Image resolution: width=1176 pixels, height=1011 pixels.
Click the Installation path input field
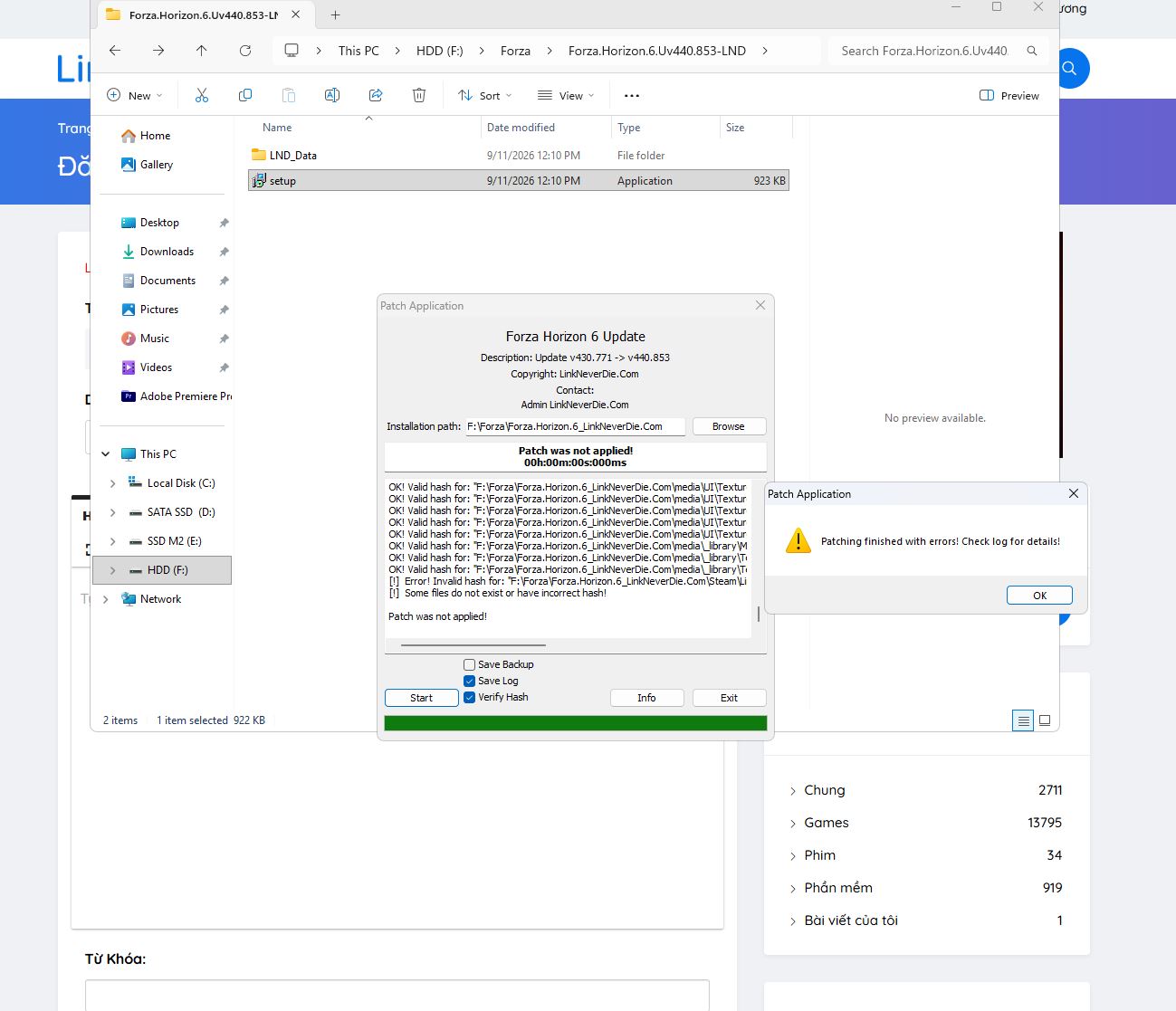pos(575,426)
